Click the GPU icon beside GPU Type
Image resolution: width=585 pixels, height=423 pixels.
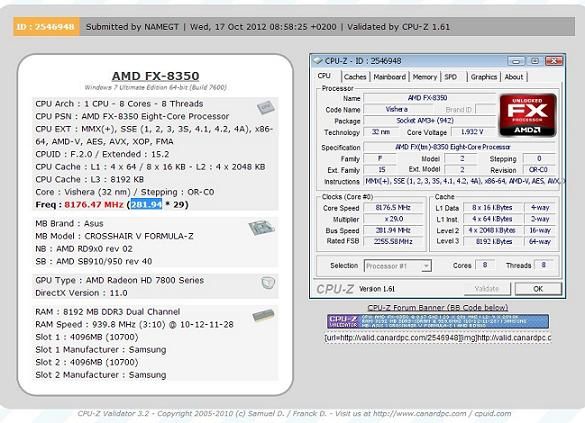[268, 283]
